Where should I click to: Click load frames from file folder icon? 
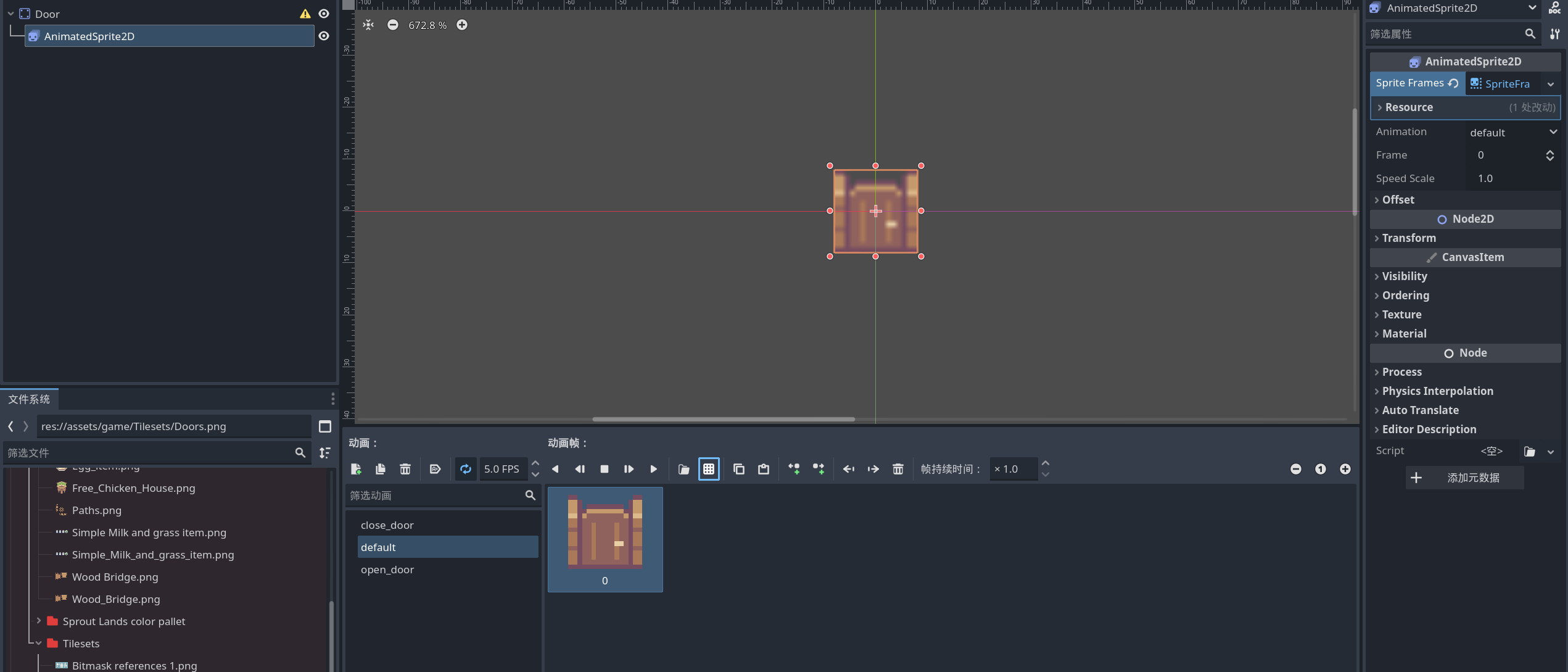(x=683, y=469)
